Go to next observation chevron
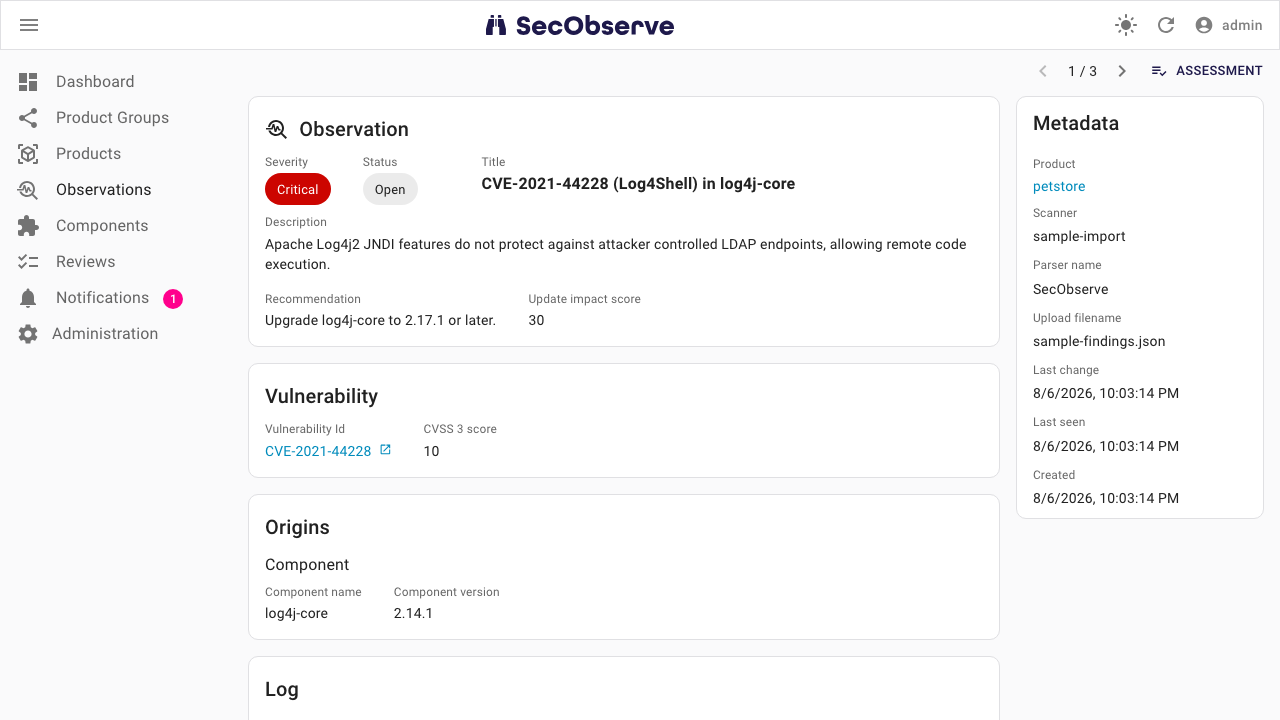The image size is (1280, 720). (1122, 71)
